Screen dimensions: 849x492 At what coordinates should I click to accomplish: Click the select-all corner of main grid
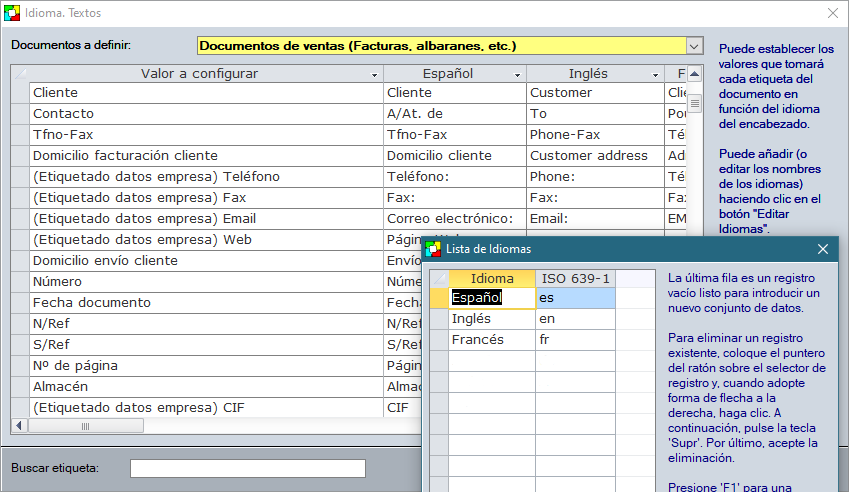19,74
